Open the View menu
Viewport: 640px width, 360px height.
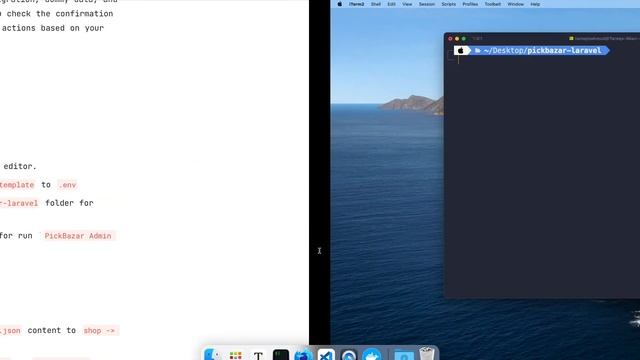click(407, 4)
